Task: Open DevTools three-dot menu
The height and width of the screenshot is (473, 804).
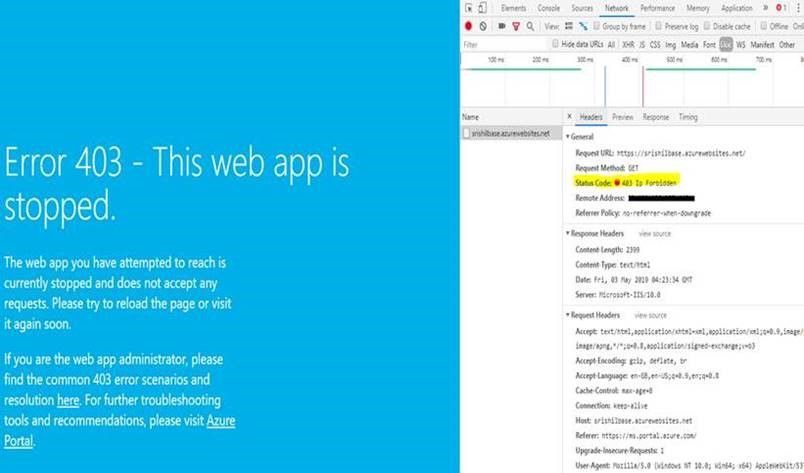Action: pyautogui.click(x=798, y=8)
